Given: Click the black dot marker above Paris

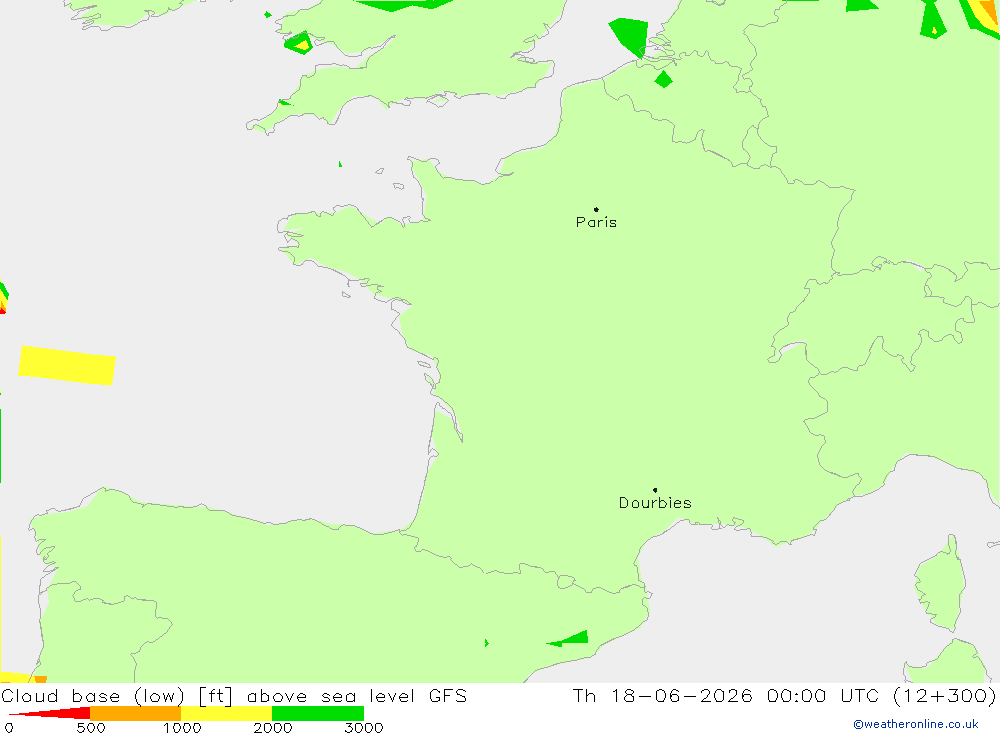Looking at the screenshot, I should tap(596, 209).
